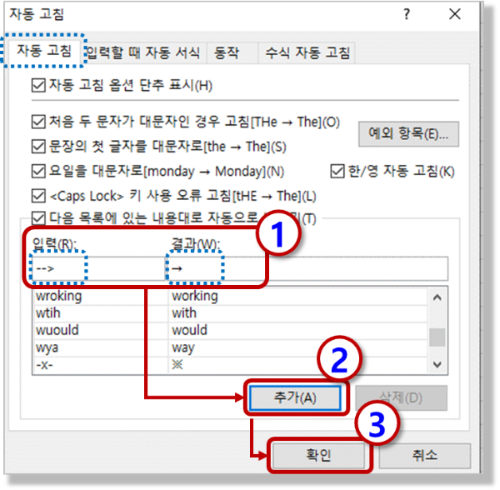The width and height of the screenshot is (500, 490).
Task: Toggle 문장의 첫 글자를 대문자로 checkbox
Action: (38, 146)
